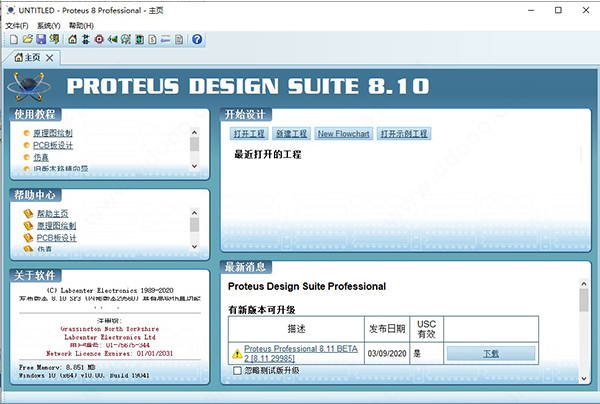Click the 打开工程 button

coord(249,134)
